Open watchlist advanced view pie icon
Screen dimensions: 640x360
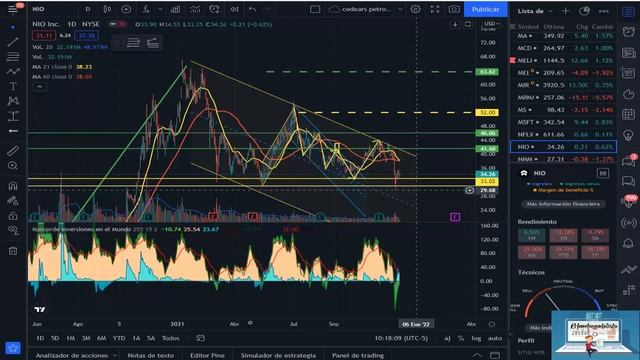584,11
